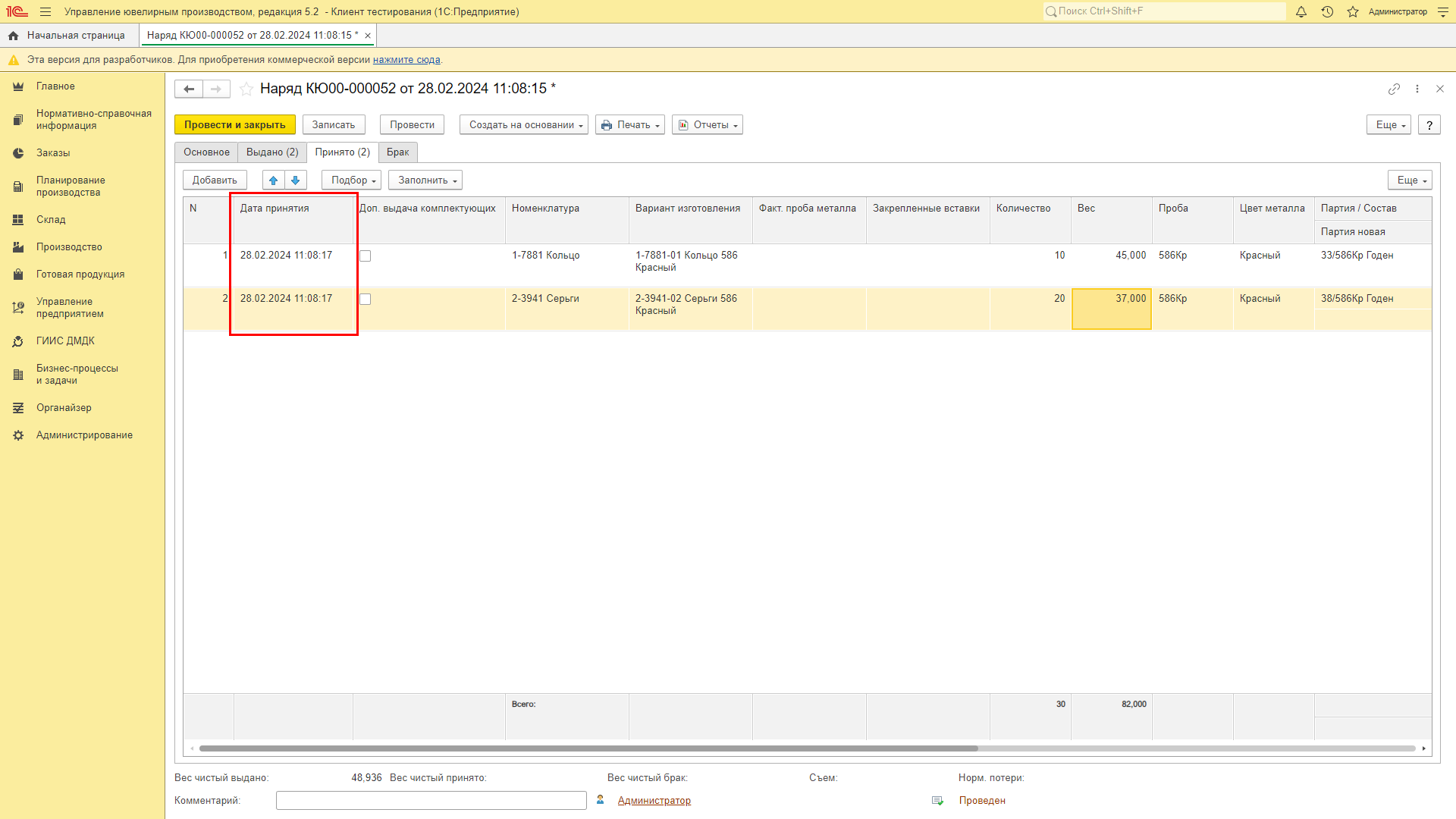Expand the Заполнить dropdown
Image resolution: width=1456 pixels, height=819 pixels.
pos(425,180)
